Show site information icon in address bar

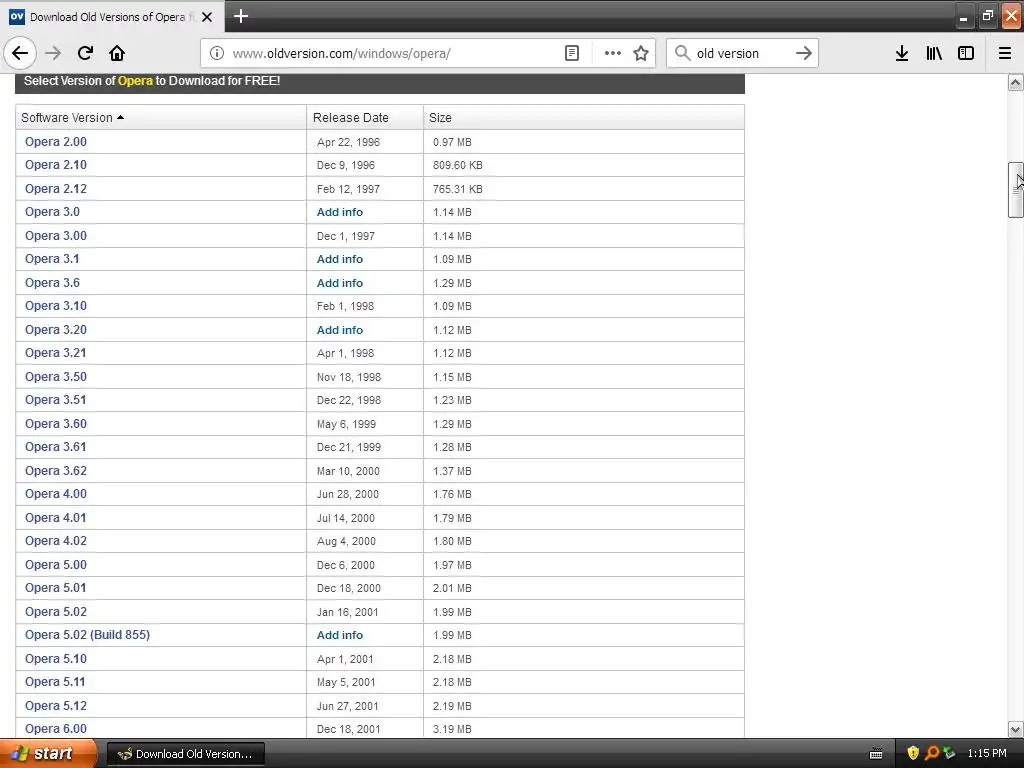tap(217, 53)
